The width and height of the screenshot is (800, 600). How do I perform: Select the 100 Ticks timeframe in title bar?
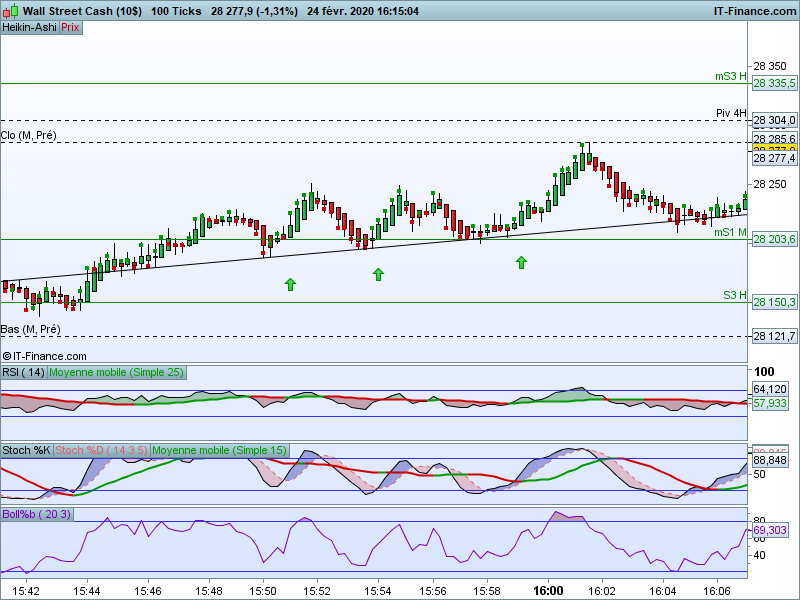point(176,11)
